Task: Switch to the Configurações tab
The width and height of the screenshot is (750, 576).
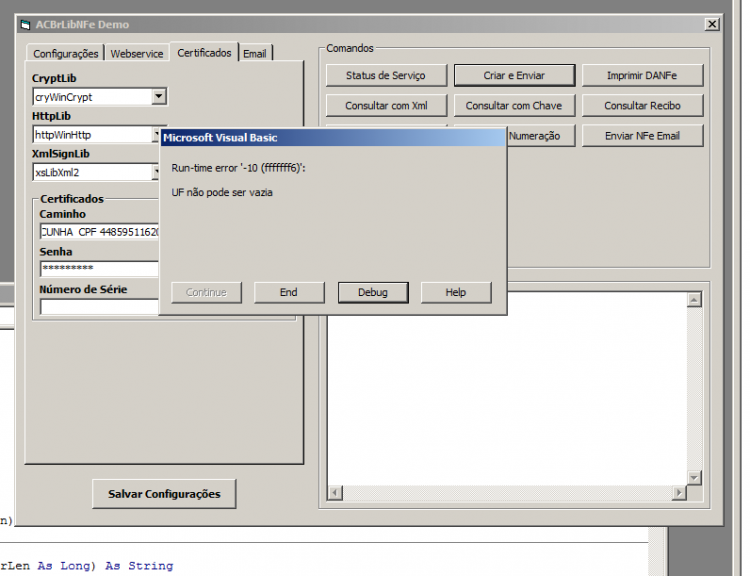Action: pyautogui.click(x=66, y=54)
